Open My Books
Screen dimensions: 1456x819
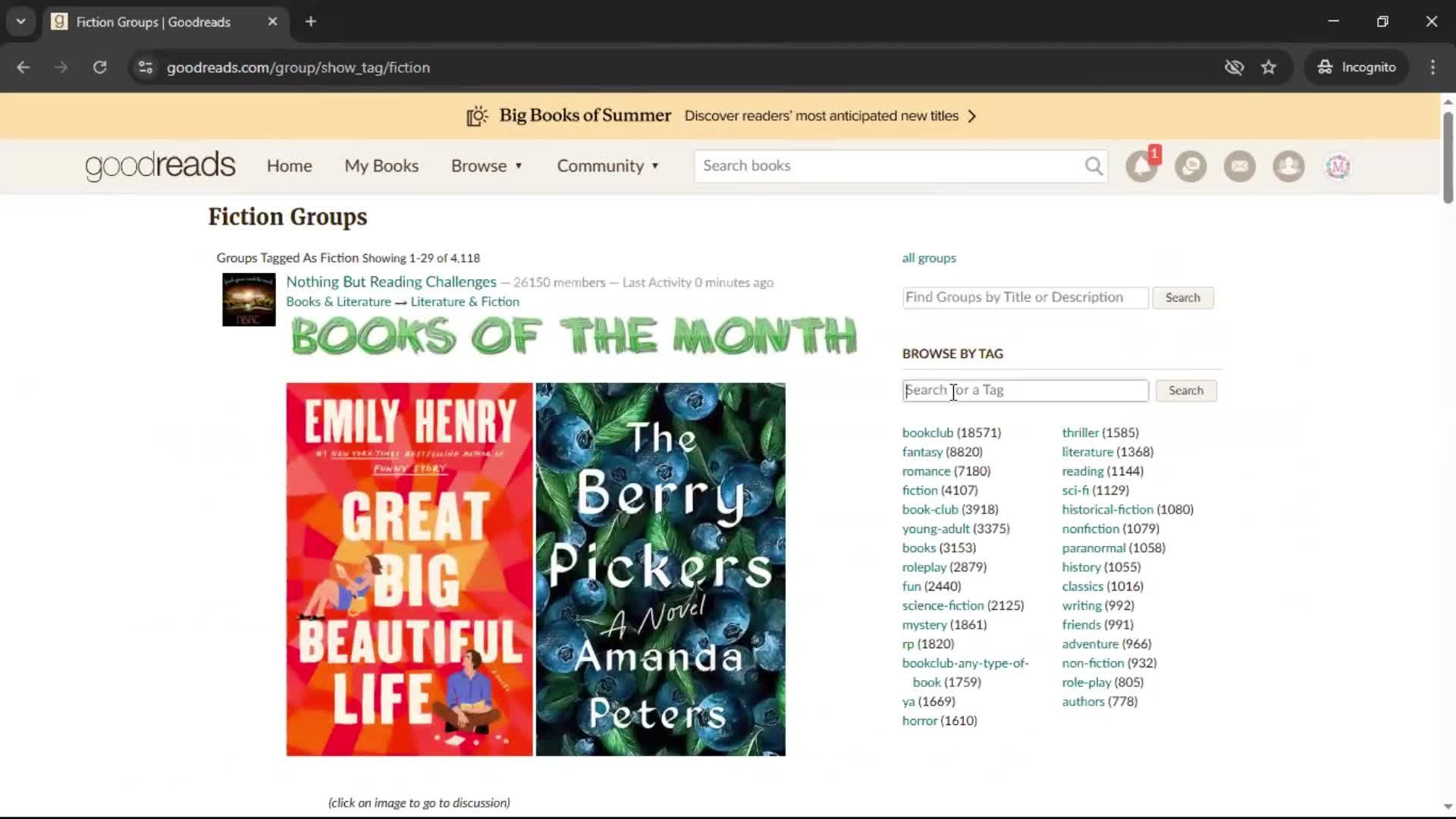[x=381, y=166]
